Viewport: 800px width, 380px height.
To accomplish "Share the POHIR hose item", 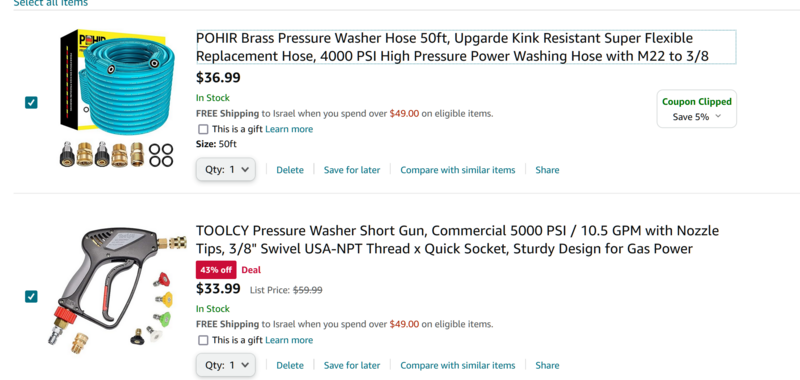I will coord(547,170).
